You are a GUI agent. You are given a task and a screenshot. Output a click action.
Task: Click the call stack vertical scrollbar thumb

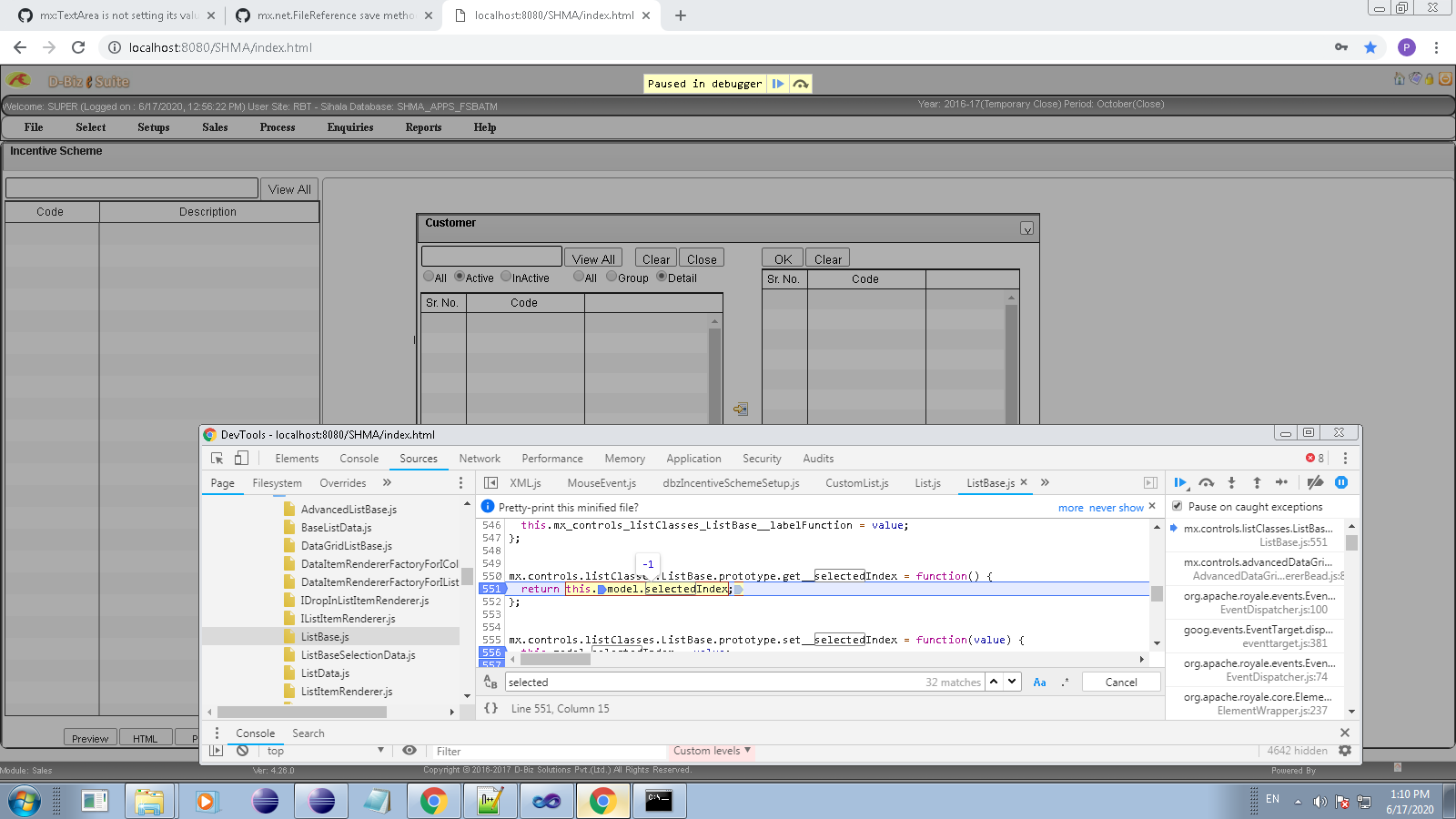click(x=1351, y=542)
